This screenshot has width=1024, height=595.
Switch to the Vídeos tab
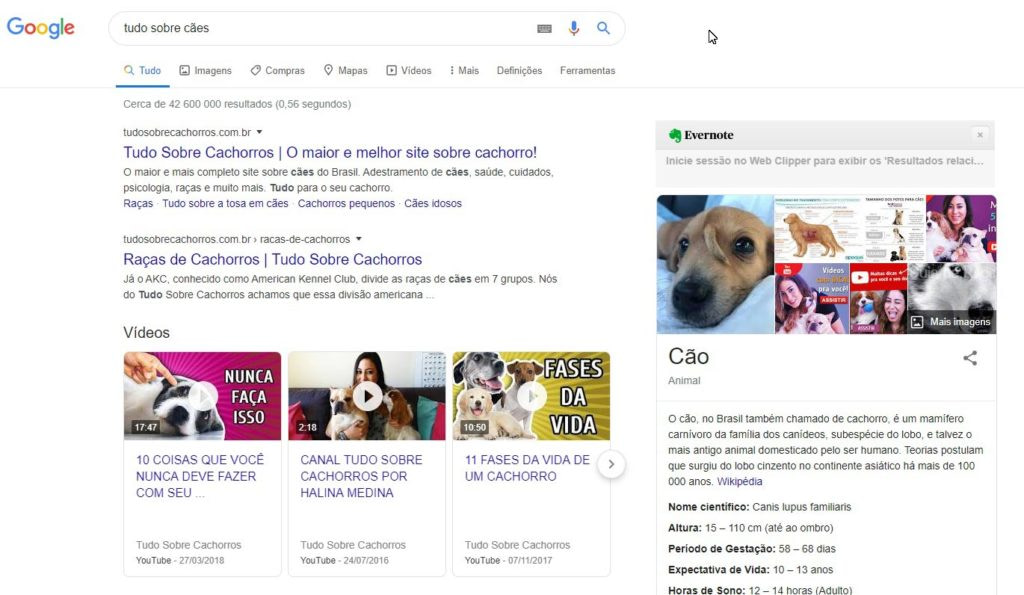coord(409,71)
